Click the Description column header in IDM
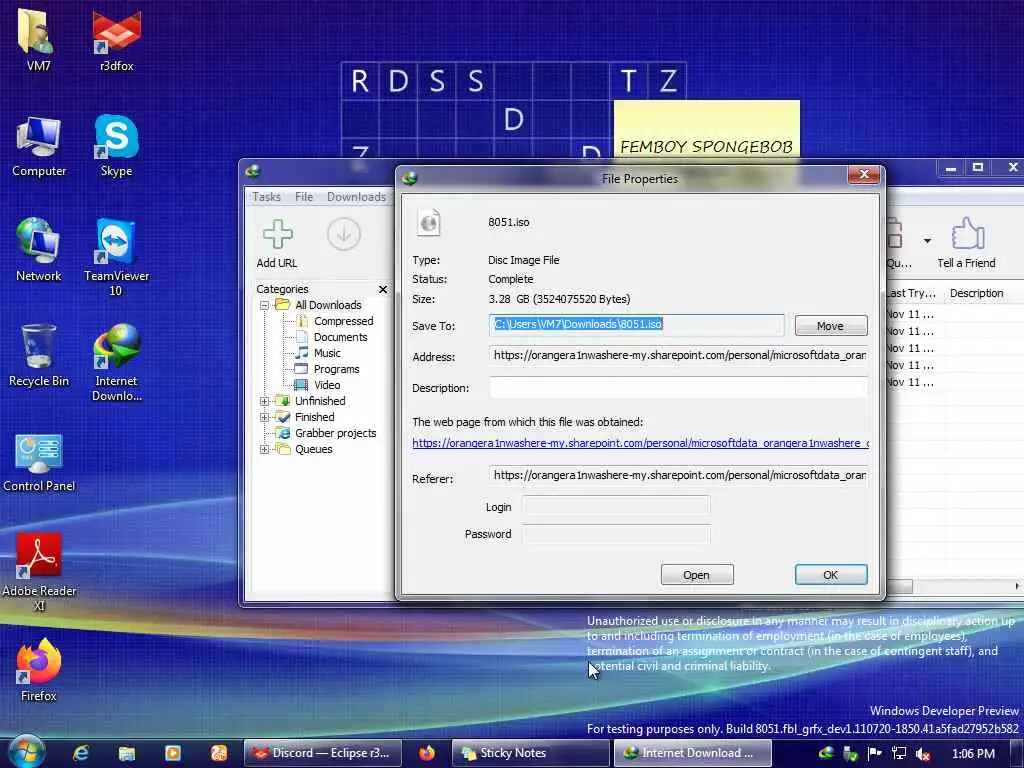This screenshot has width=1024, height=768. tap(977, 293)
